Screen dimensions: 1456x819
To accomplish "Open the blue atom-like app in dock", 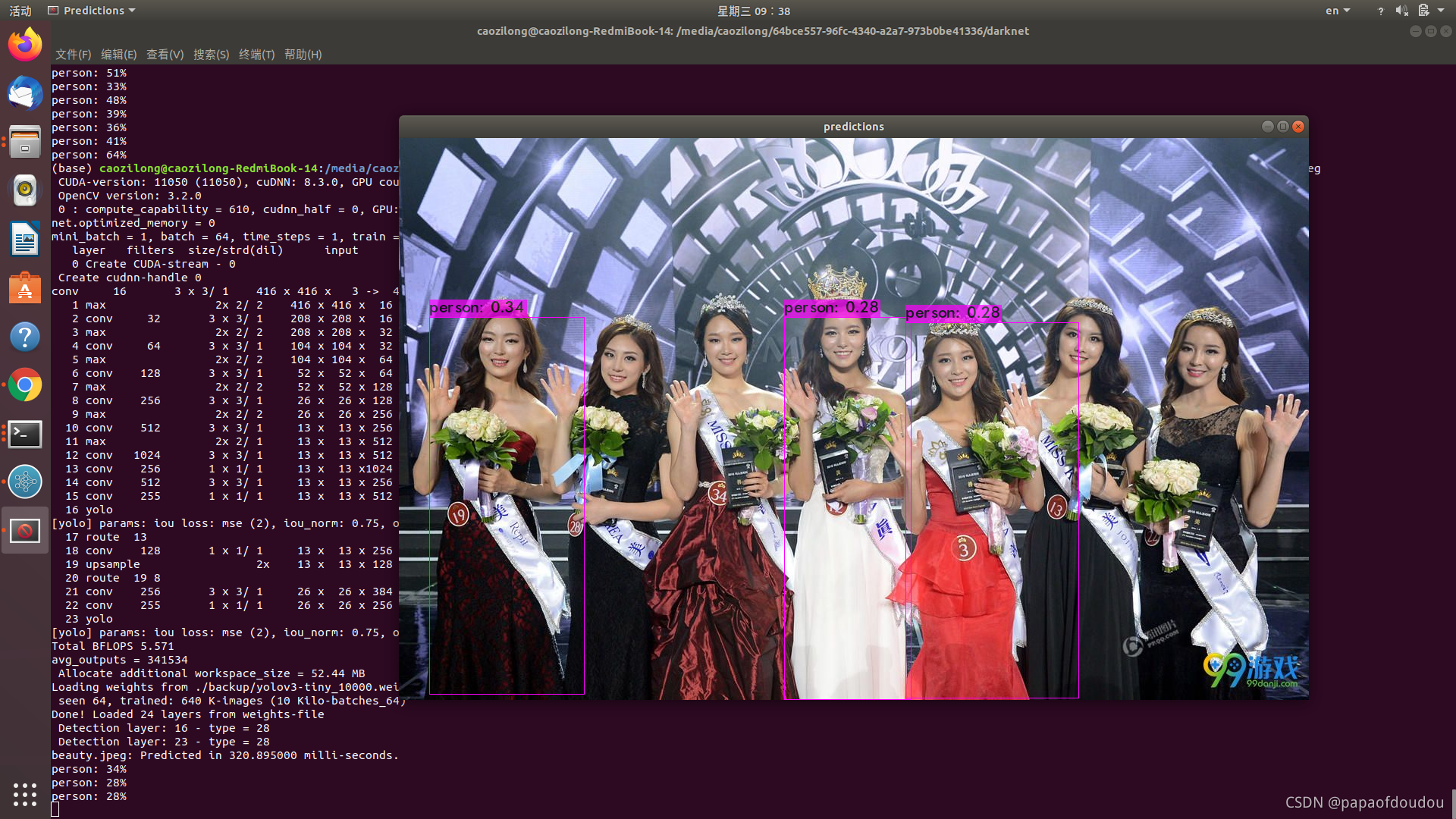I will click(x=25, y=482).
